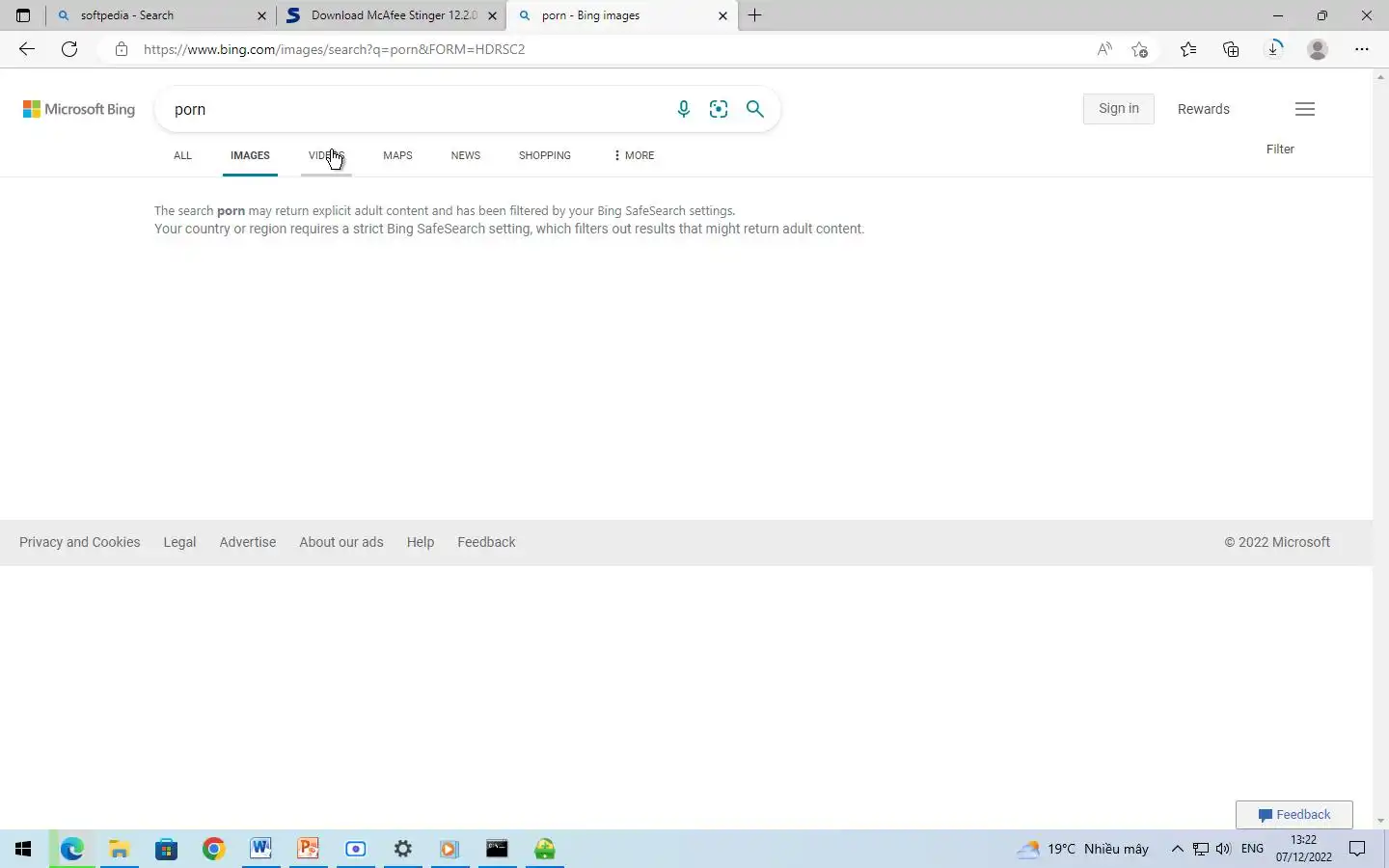Viewport: 1389px width, 868px height.
Task: Go back using the browser arrow
Action: (x=27, y=49)
